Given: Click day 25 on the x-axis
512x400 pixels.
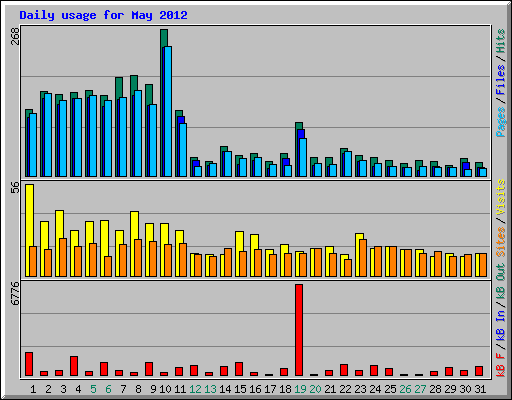Looking at the screenshot, I should coord(390,389).
